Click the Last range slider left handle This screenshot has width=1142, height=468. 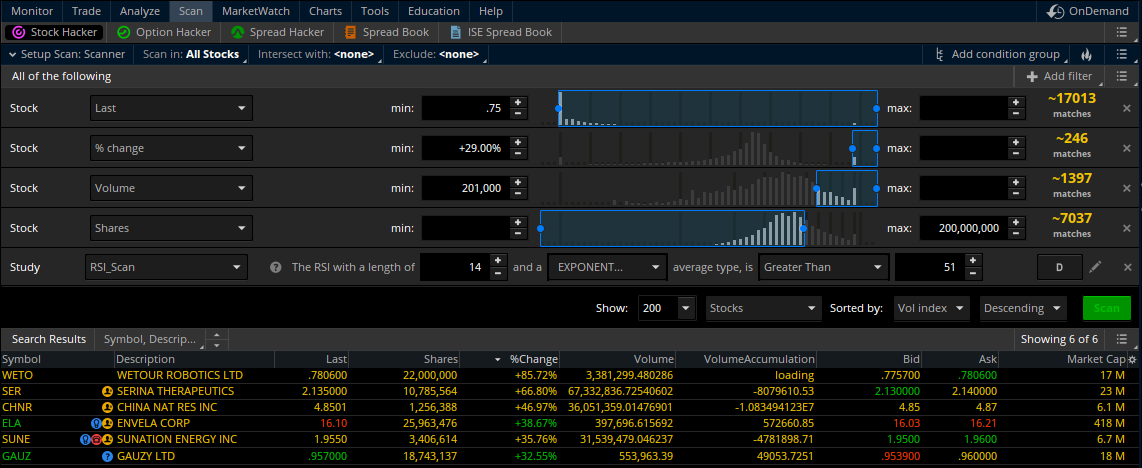(559, 108)
